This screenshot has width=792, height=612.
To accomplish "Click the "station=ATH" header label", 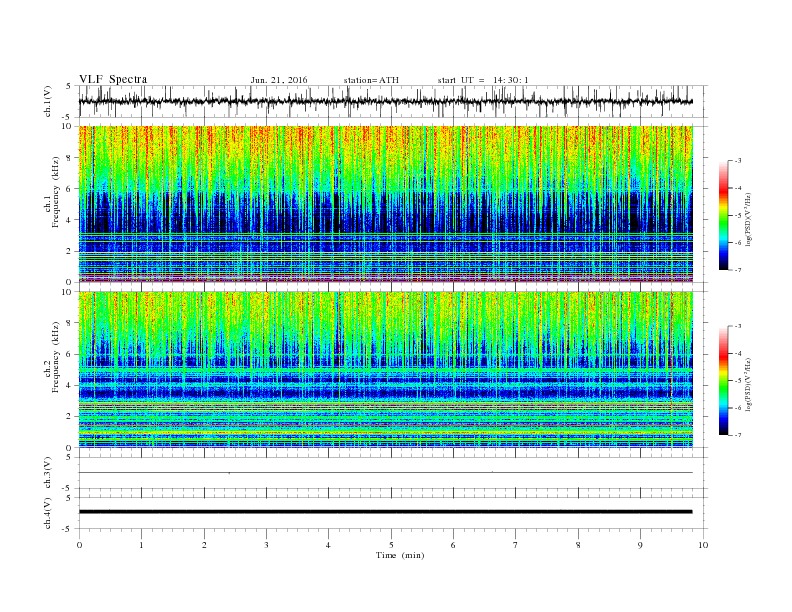I will point(371,80).
